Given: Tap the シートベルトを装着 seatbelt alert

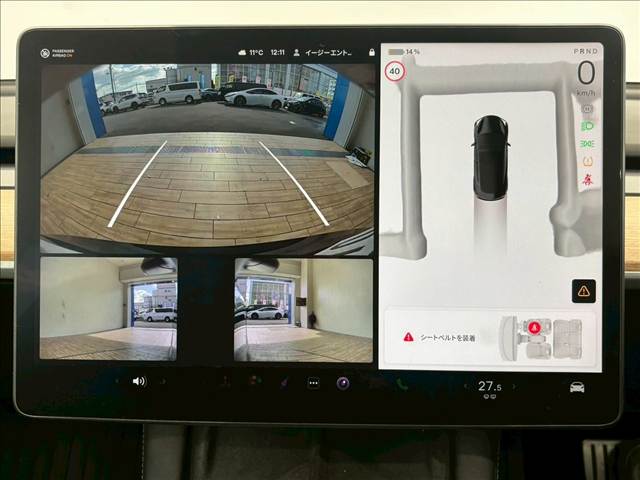Looking at the screenshot, I should [x=447, y=338].
